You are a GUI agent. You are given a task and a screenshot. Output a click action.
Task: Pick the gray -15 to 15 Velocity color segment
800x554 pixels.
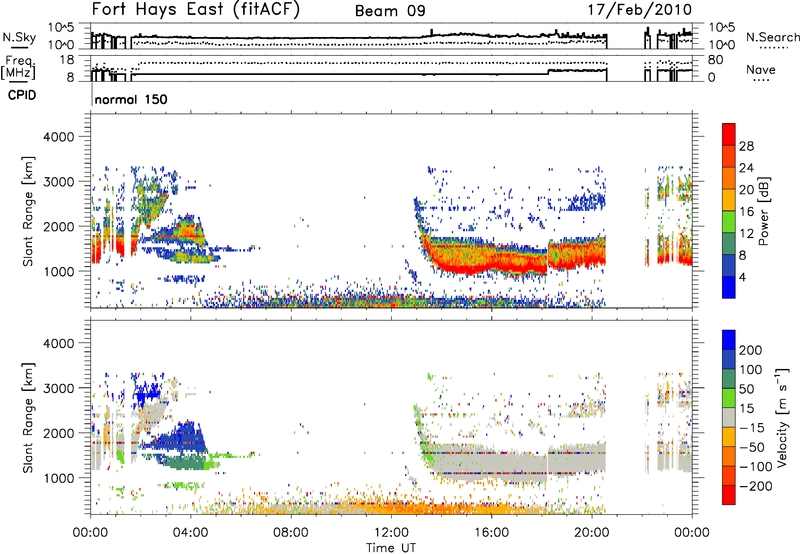point(729,417)
